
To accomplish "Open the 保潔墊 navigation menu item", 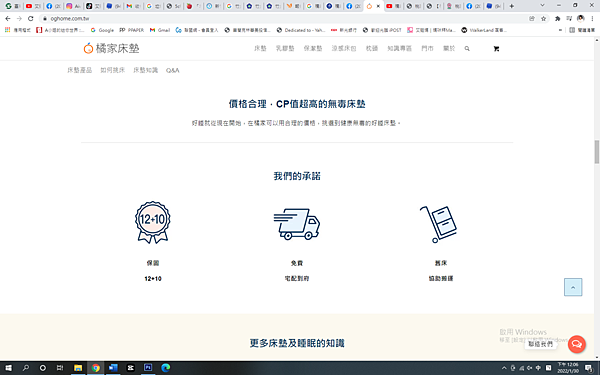I will [x=313, y=48].
